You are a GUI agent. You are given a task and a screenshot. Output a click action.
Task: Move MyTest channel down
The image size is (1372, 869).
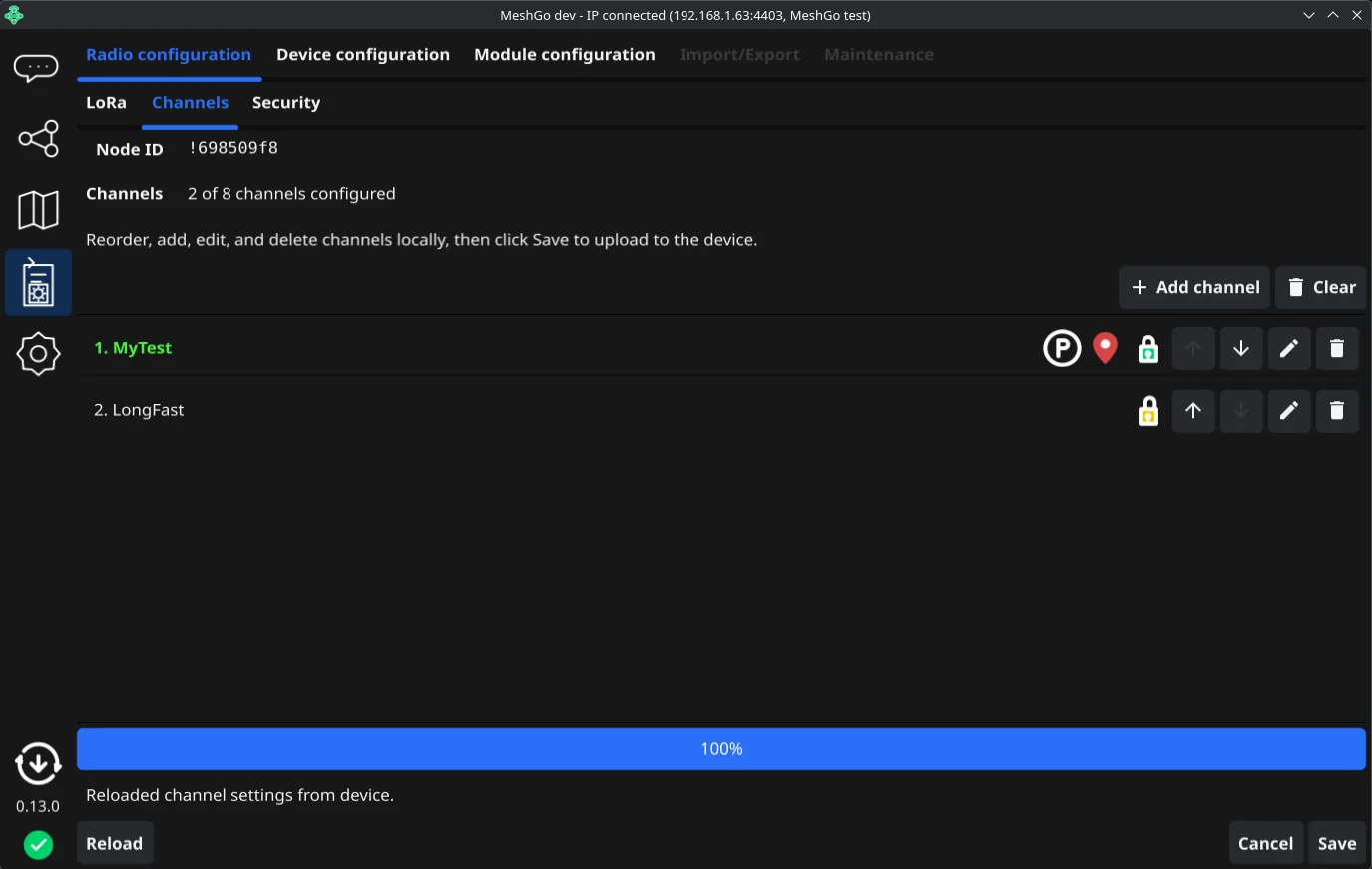1241,348
